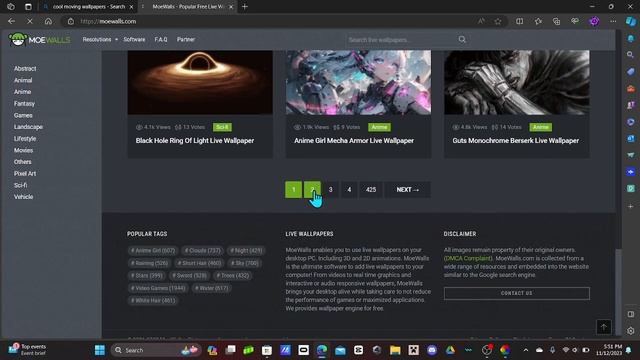Select the Movies category
The width and height of the screenshot is (640, 360).
point(23,150)
